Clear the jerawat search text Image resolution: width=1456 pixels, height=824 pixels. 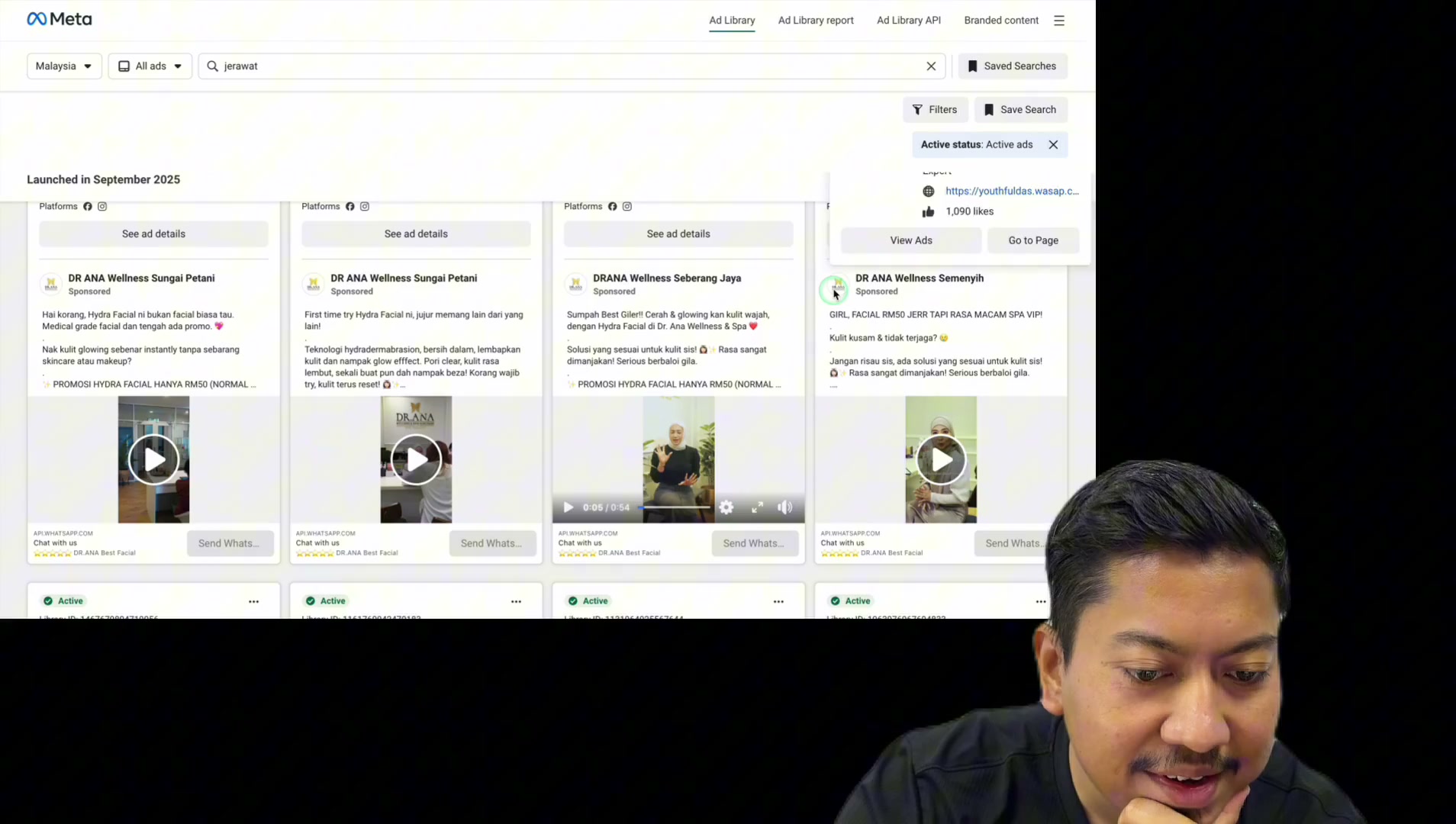(931, 66)
